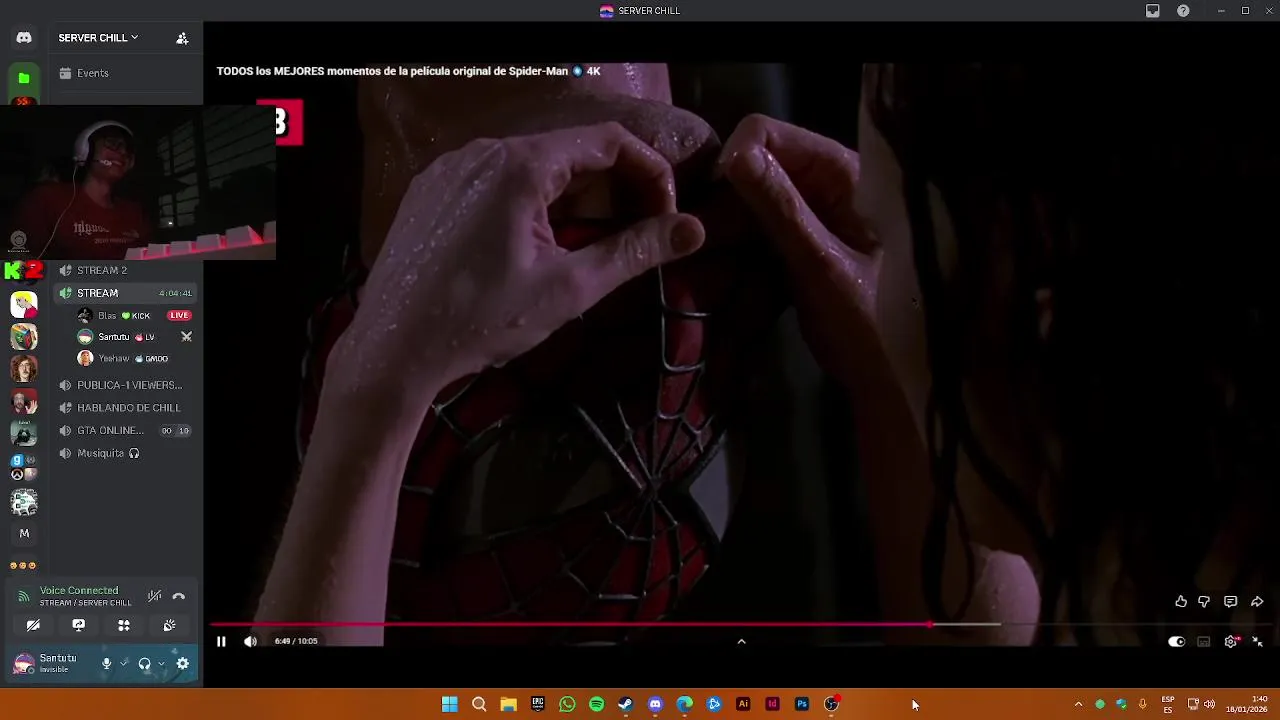The image size is (1280, 720).
Task: Click the voice connection signal icon
Action: click(x=23, y=596)
